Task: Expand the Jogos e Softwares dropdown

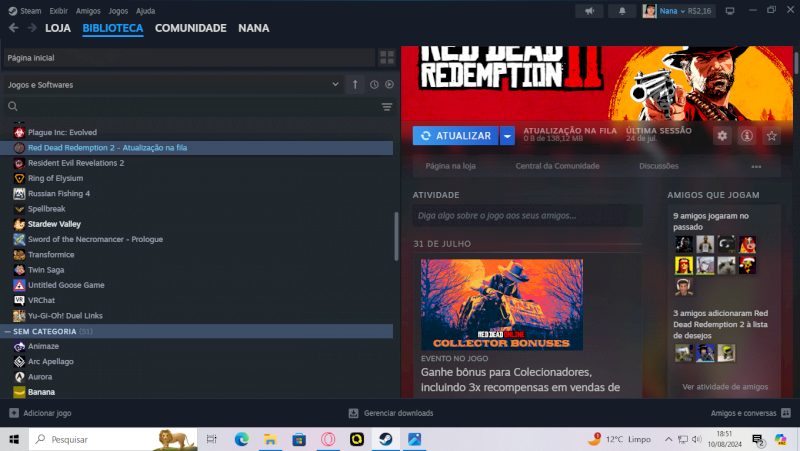Action: [x=170, y=85]
